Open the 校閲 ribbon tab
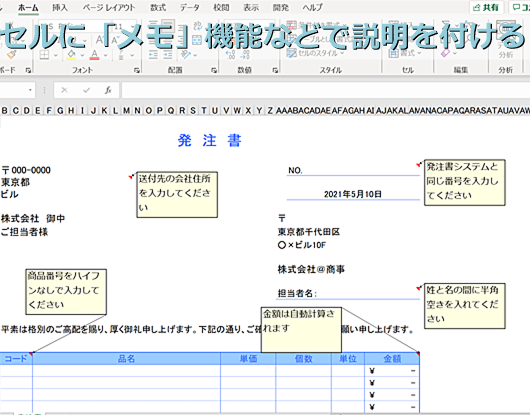 coord(221,7)
